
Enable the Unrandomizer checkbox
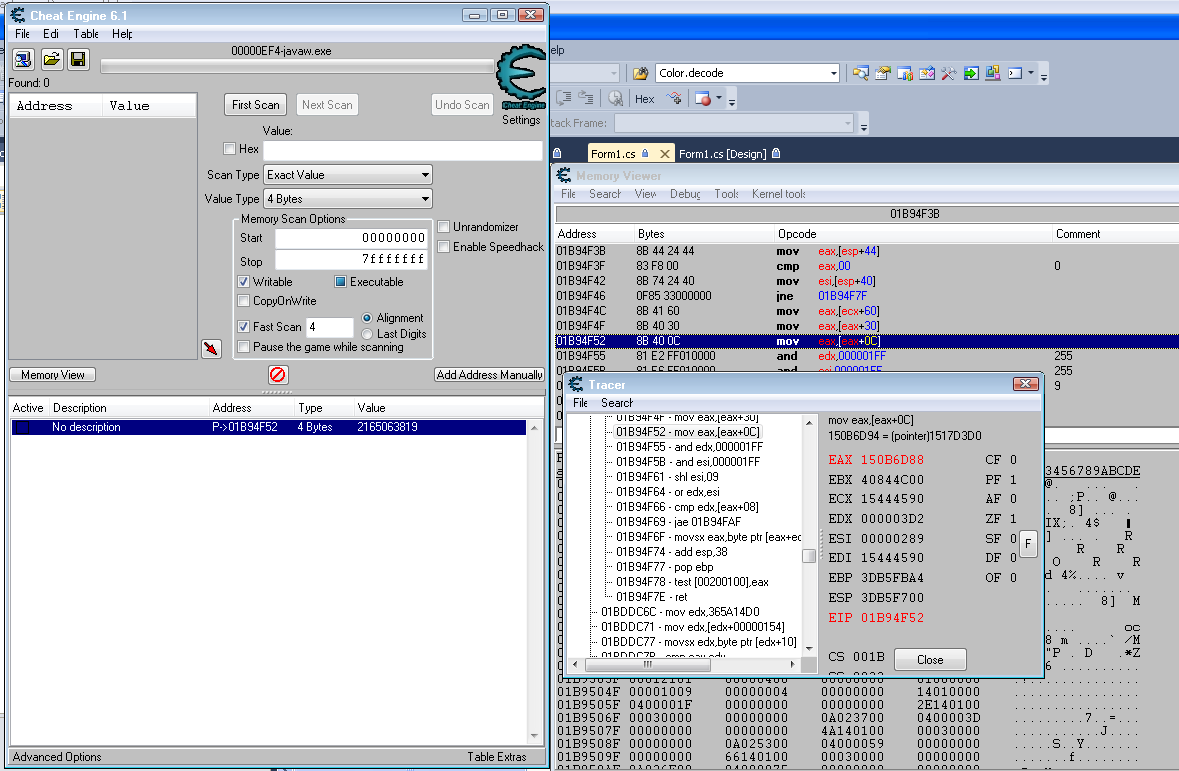pos(444,227)
